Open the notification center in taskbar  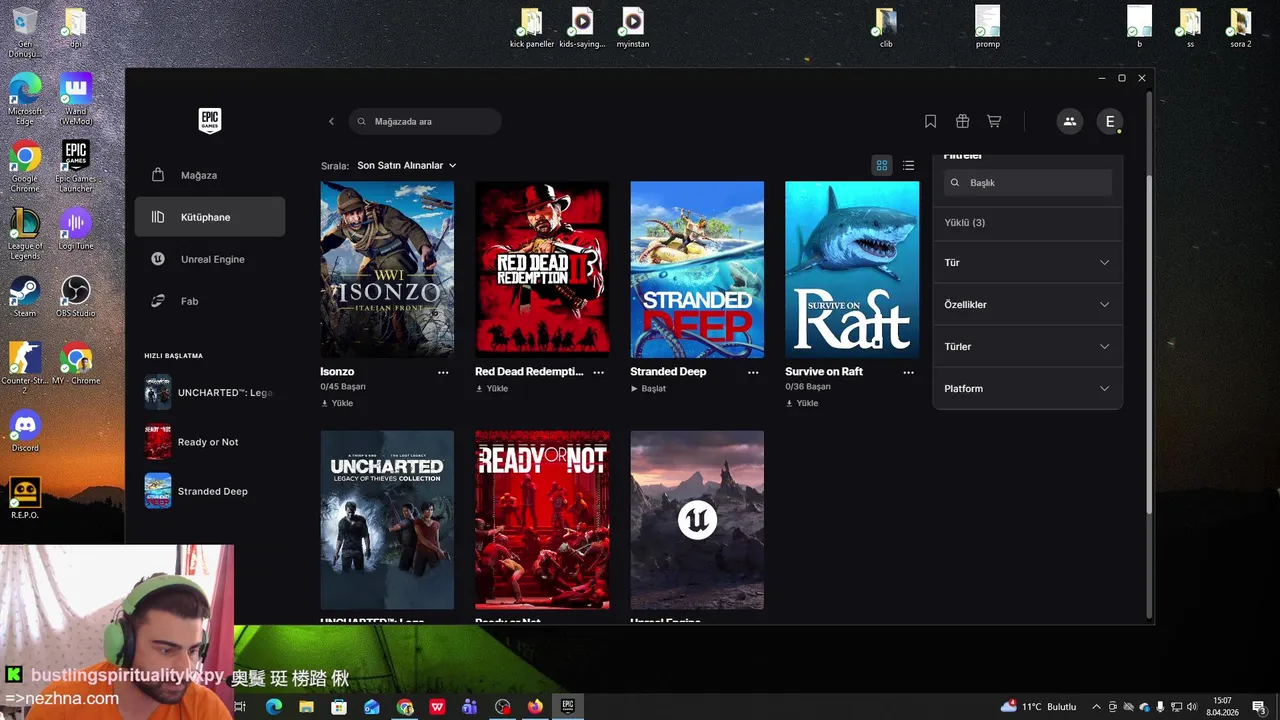[x=1258, y=706]
